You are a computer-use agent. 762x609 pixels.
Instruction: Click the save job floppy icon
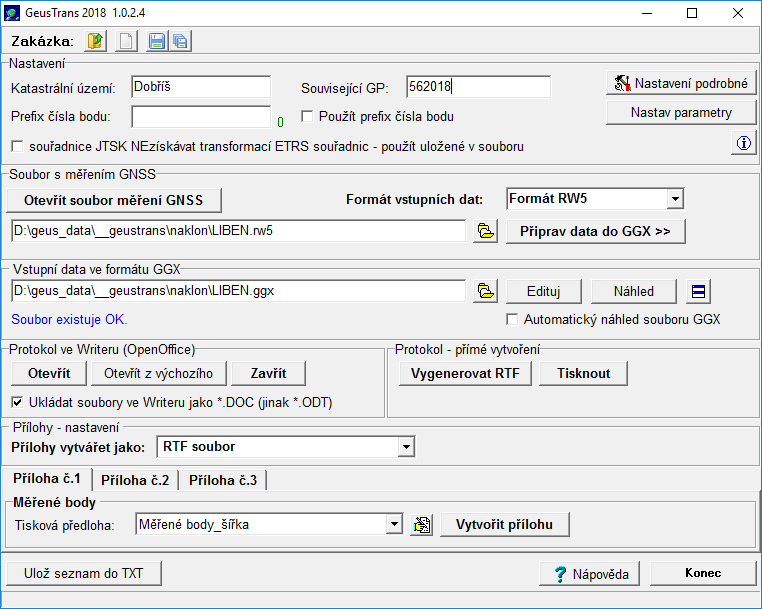[157, 41]
